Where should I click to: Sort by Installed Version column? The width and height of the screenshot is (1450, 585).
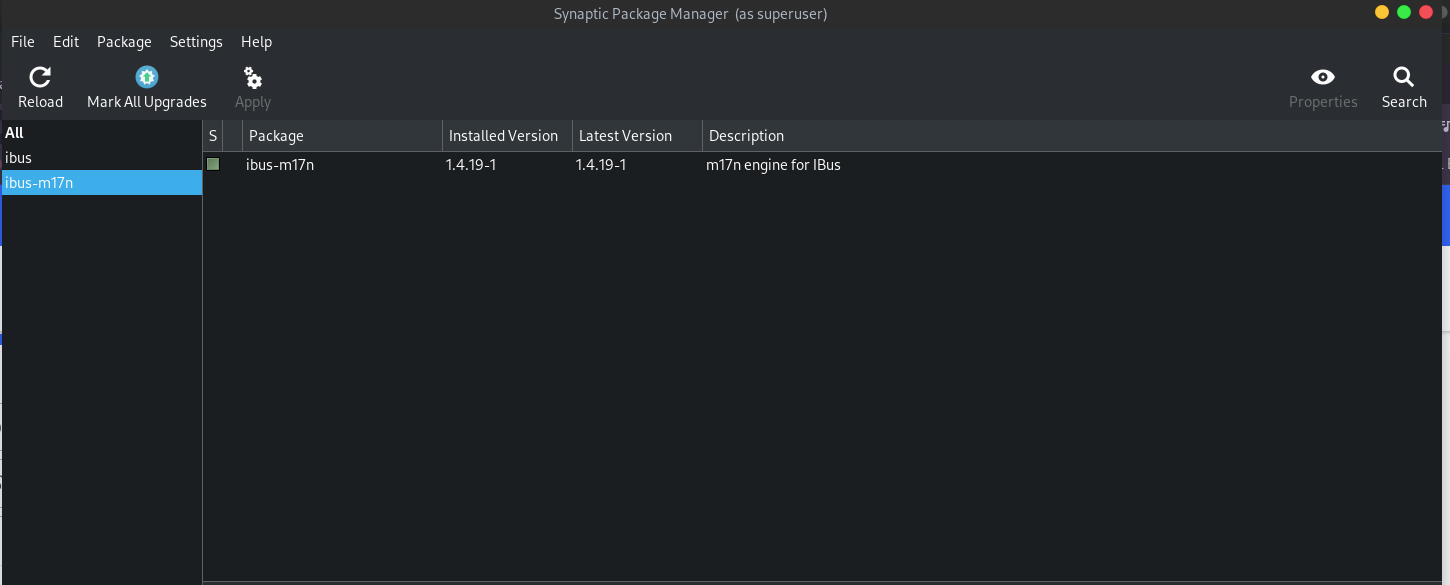point(507,136)
